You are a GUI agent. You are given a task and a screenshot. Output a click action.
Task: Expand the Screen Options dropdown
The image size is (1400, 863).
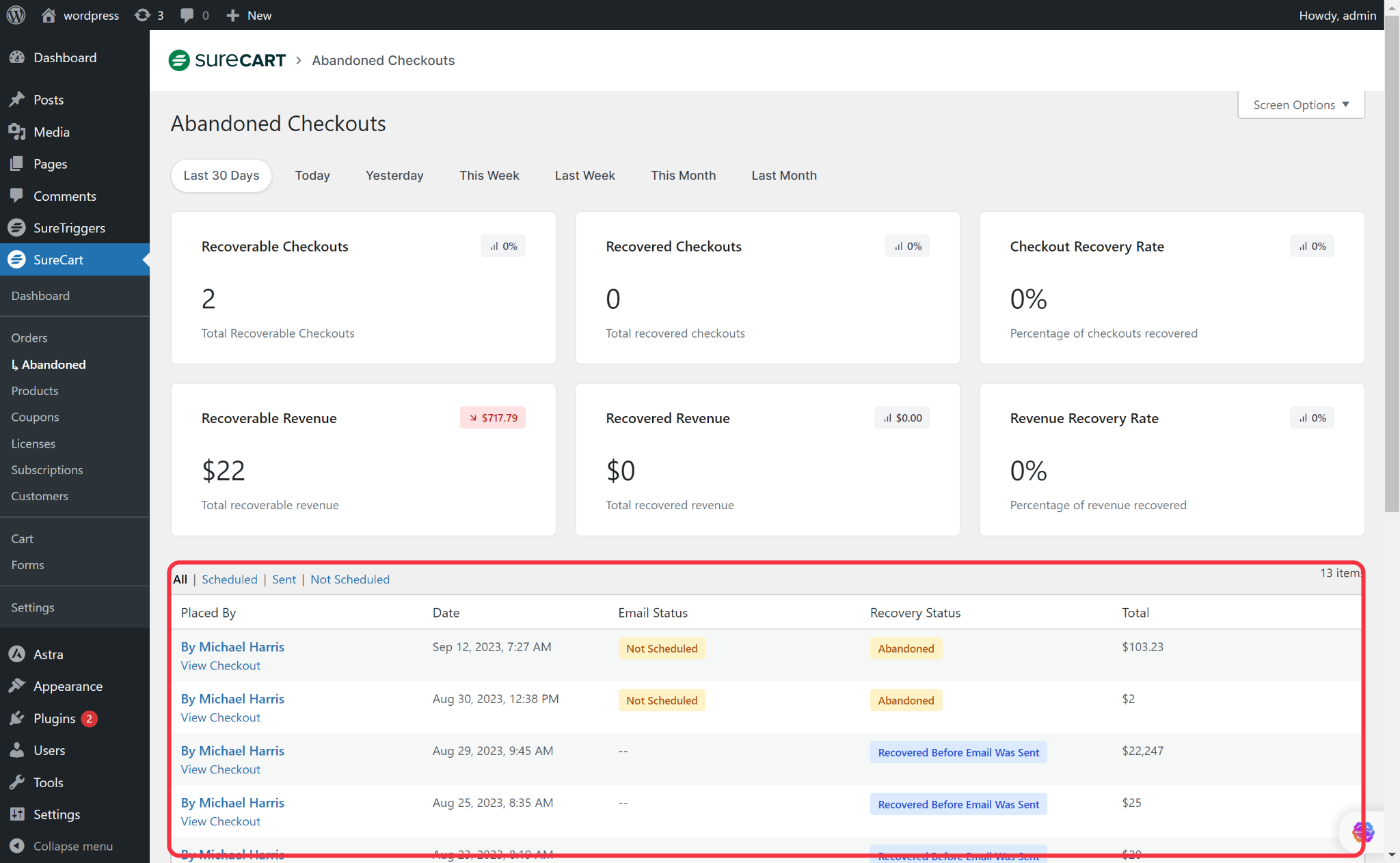click(1300, 105)
